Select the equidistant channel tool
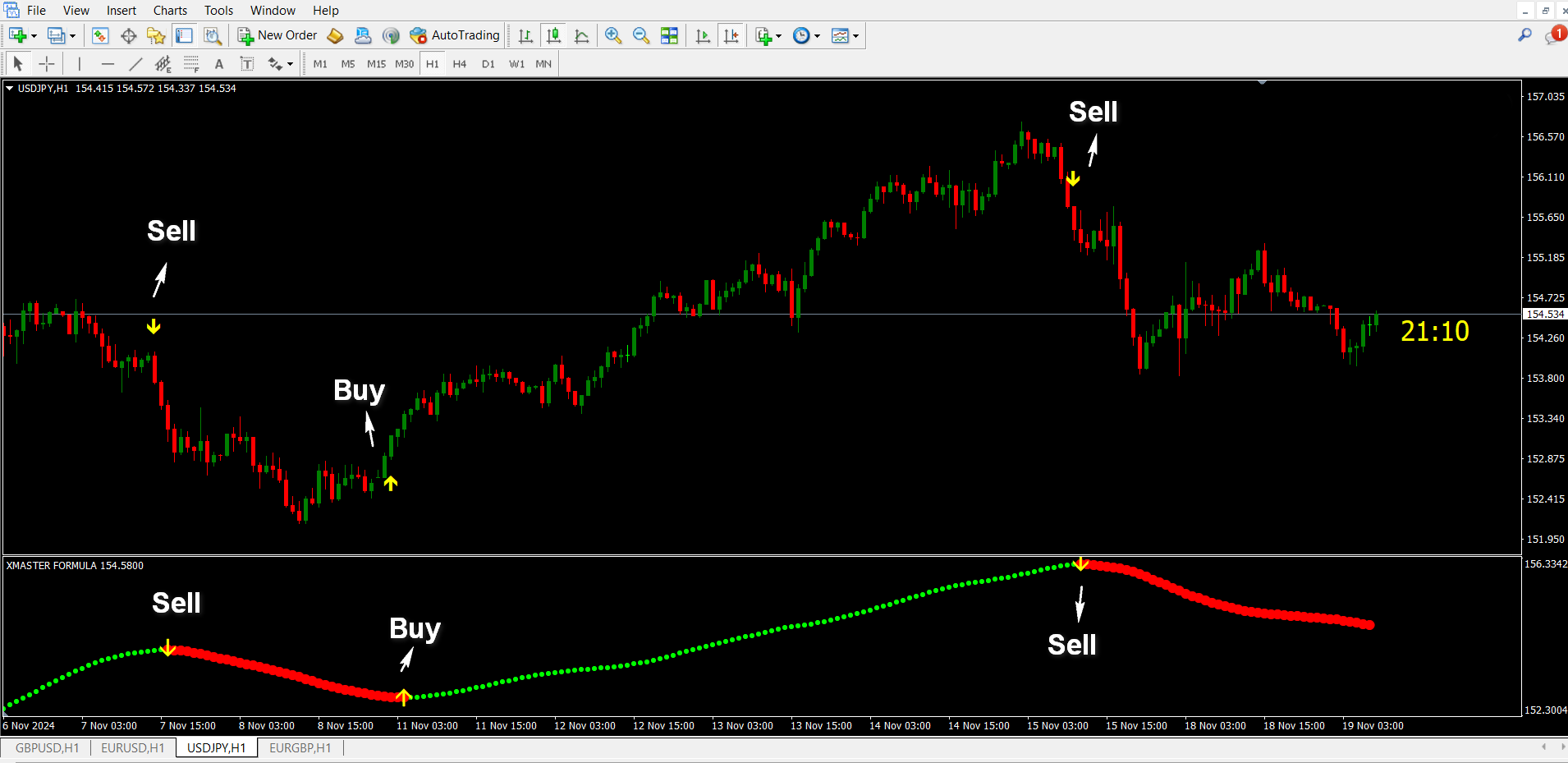 (163, 63)
